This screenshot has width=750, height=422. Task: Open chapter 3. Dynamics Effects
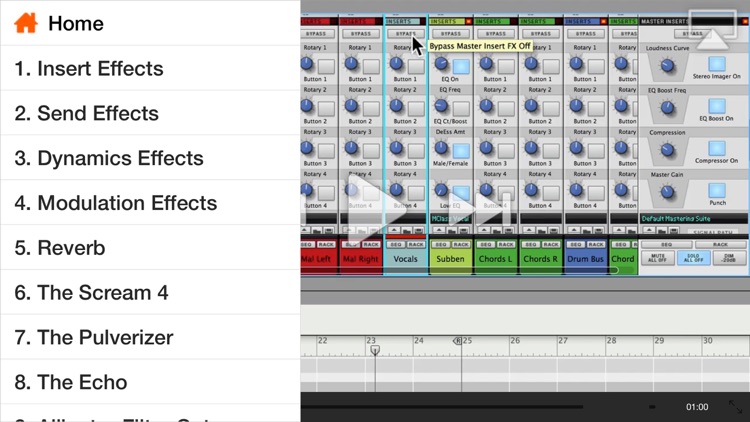pos(150,158)
